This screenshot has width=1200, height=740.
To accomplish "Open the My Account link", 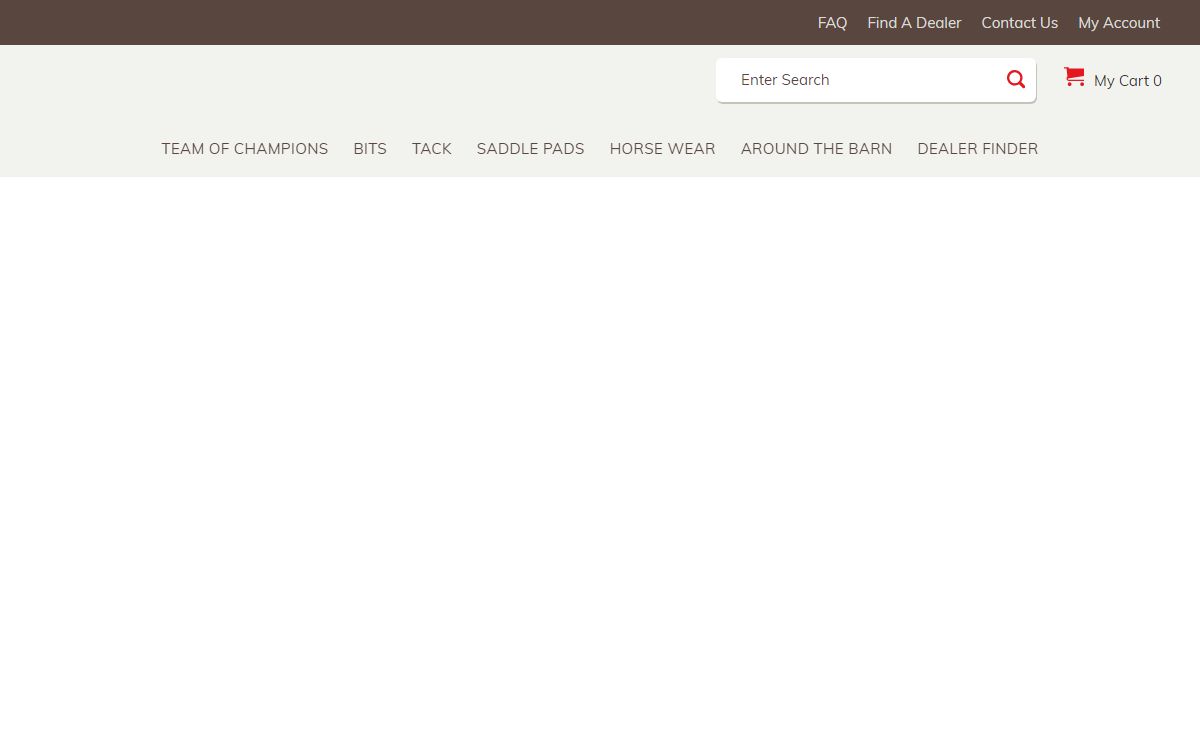I will pos(1119,22).
